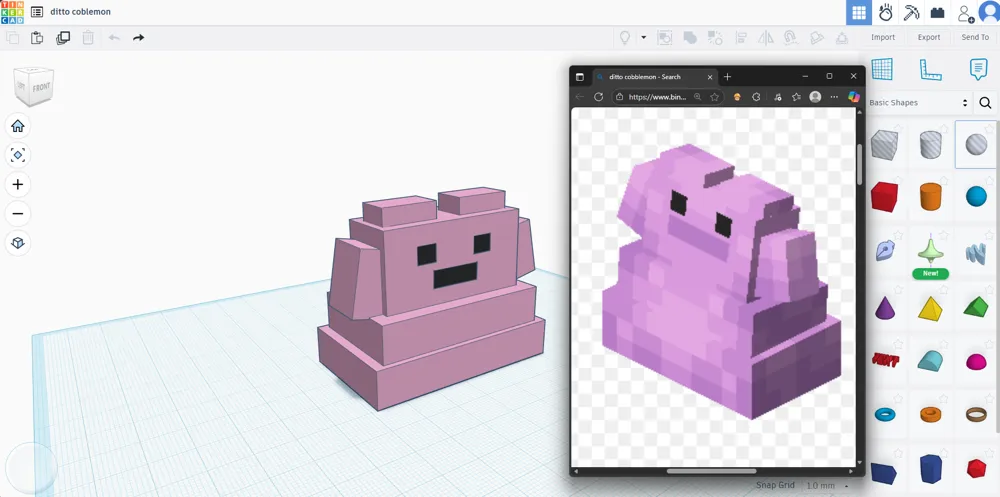Click the Home view button
Screen dimensions: 1000x497
coord(18,126)
